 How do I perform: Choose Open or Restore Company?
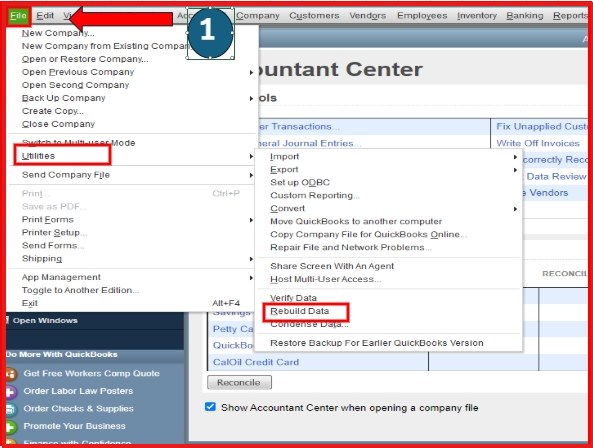[85, 59]
